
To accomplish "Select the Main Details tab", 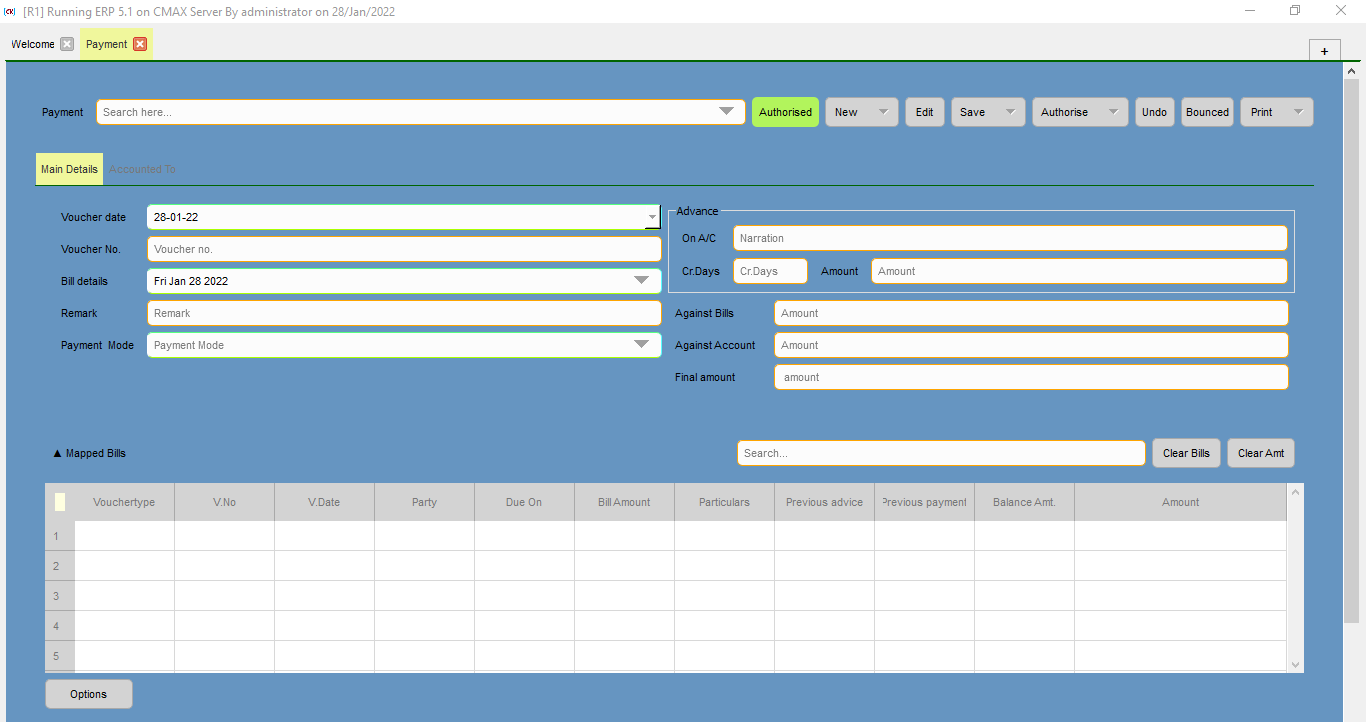I will [x=69, y=169].
